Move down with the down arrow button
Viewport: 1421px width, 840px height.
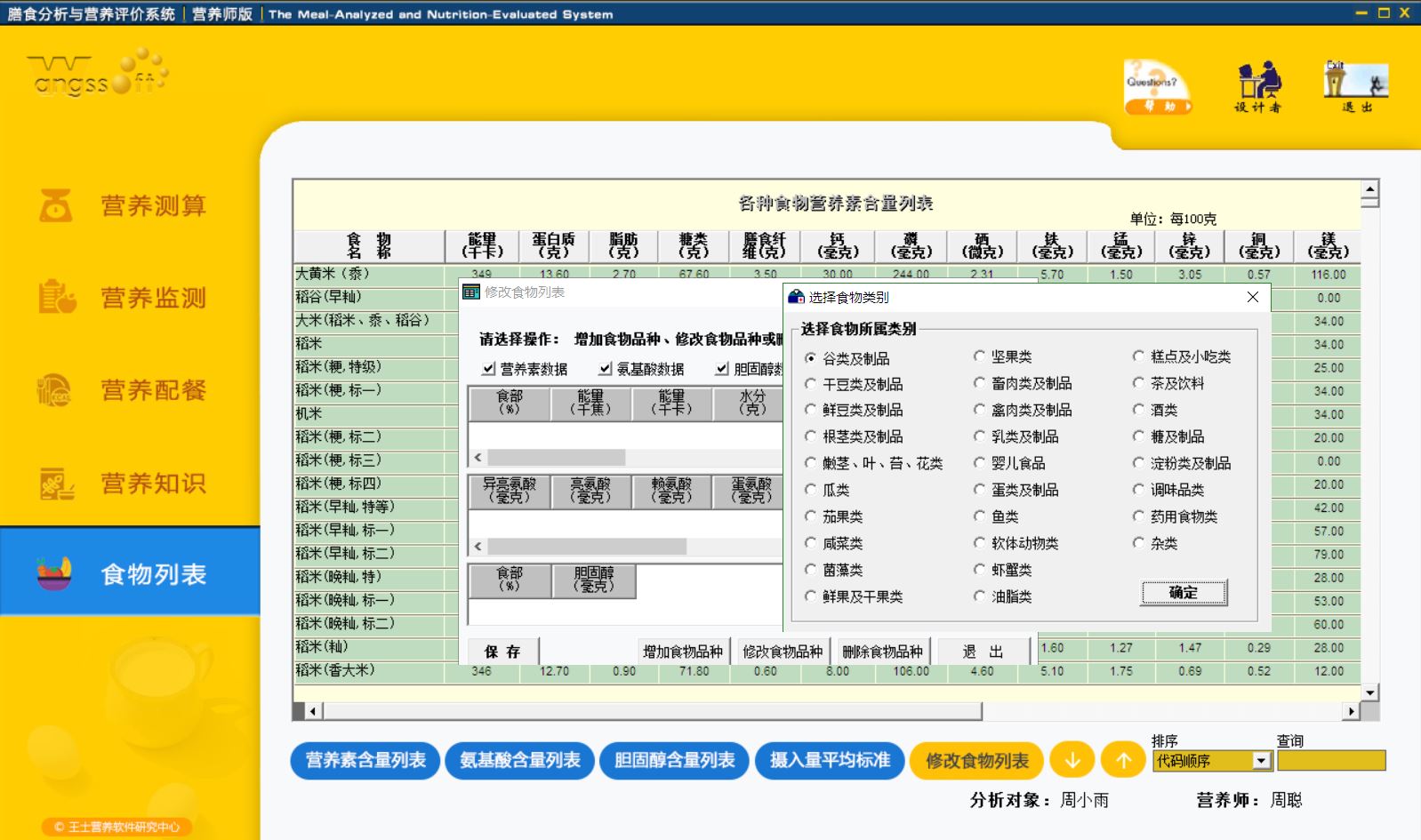1072,760
